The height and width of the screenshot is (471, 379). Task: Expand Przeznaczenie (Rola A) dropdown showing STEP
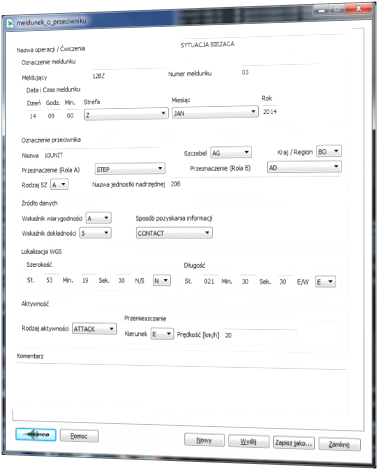click(130, 169)
